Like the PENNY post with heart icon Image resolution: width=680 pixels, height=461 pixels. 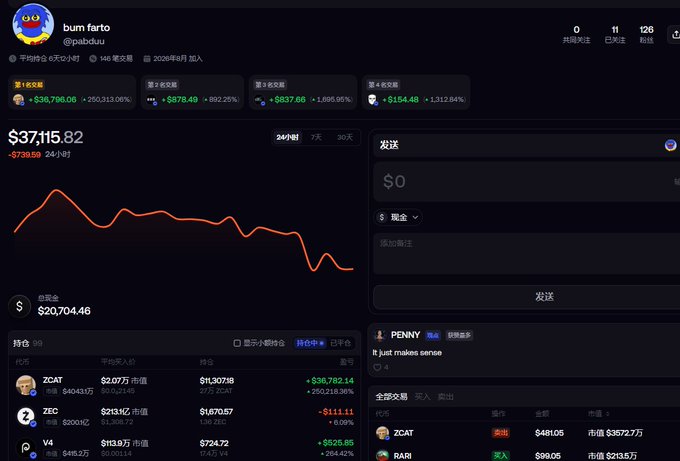tap(377, 367)
